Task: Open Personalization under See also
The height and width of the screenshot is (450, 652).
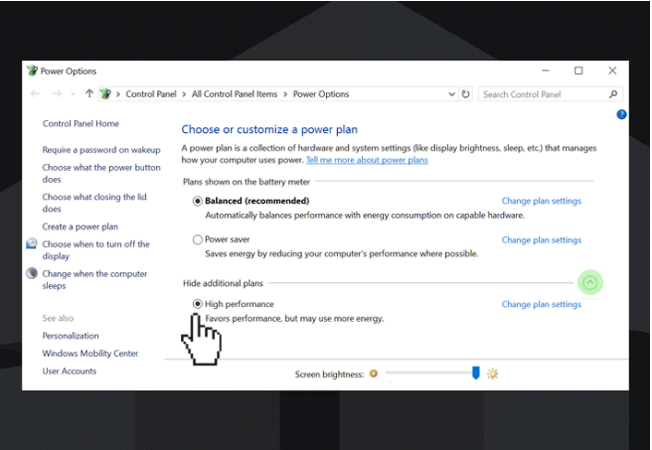Action: (x=71, y=336)
